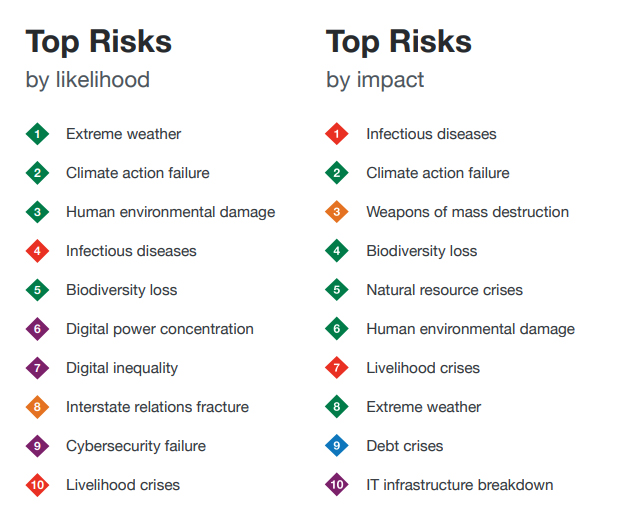The width and height of the screenshot is (622, 531).
Task: Click the by impact subheading
Action: pyautogui.click(x=375, y=81)
